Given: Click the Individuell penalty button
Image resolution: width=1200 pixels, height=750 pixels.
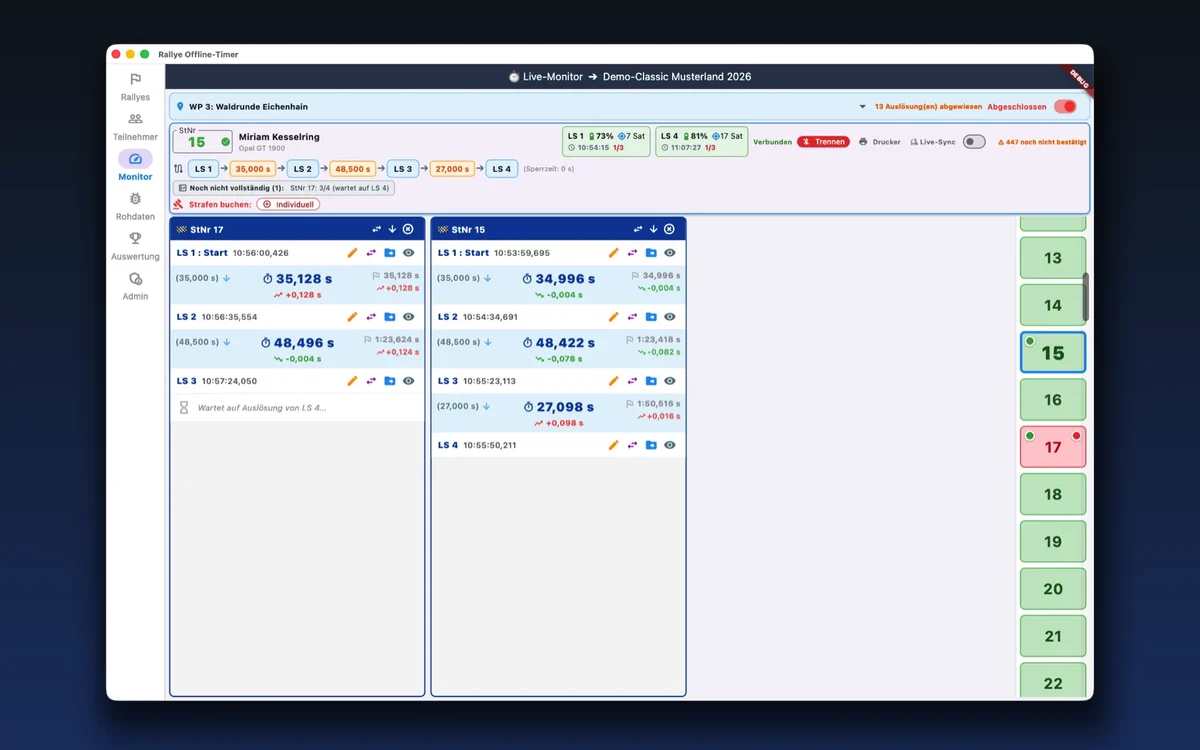Looking at the screenshot, I should pyautogui.click(x=288, y=204).
